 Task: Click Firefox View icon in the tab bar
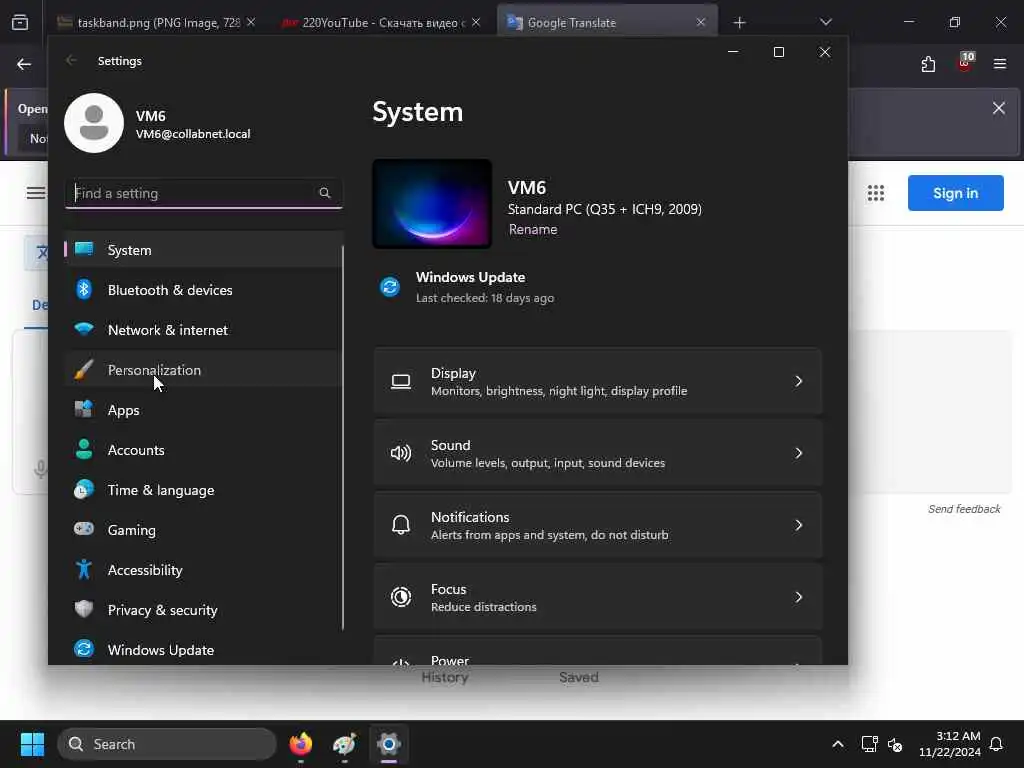(x=20, y=23)
